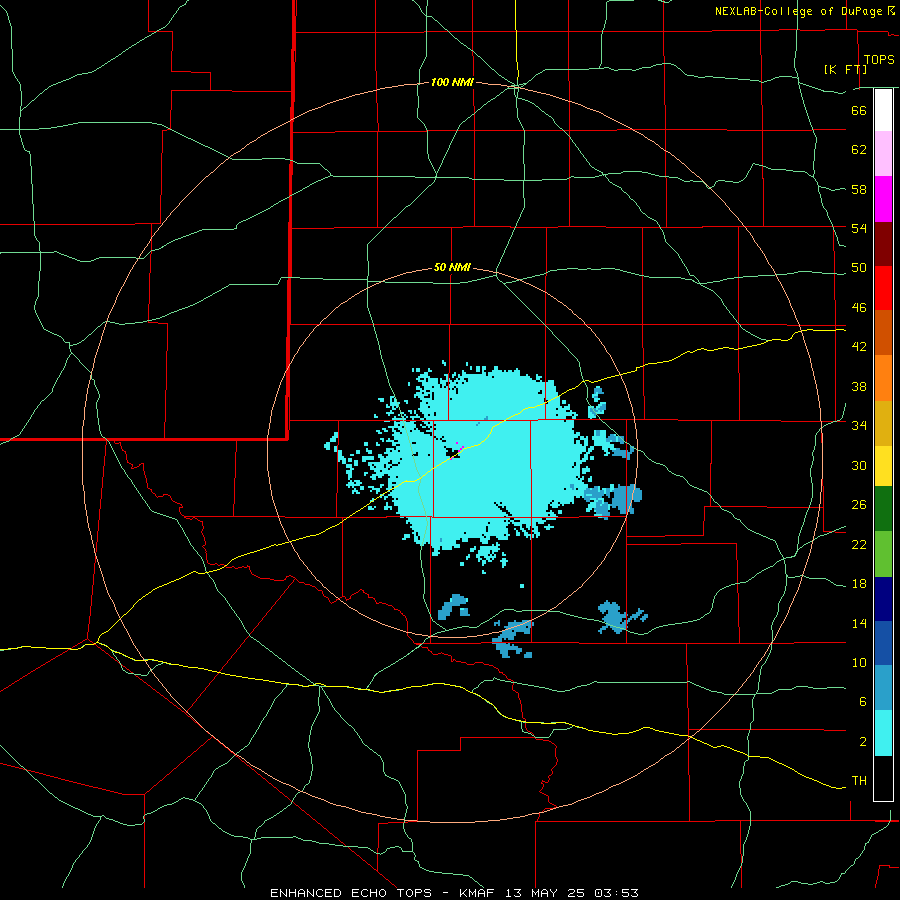Click the "14" scale value
Viewport: 900px width, 900px height.
859,623
